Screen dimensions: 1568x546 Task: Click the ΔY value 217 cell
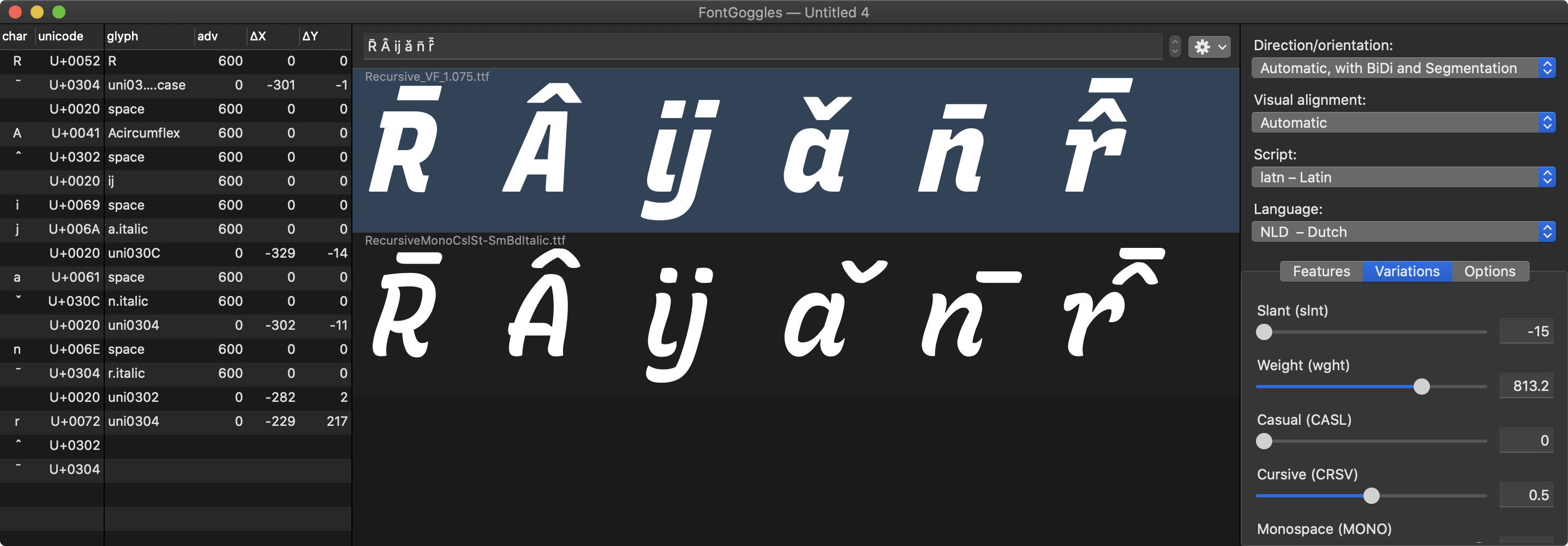coord(337,421)
